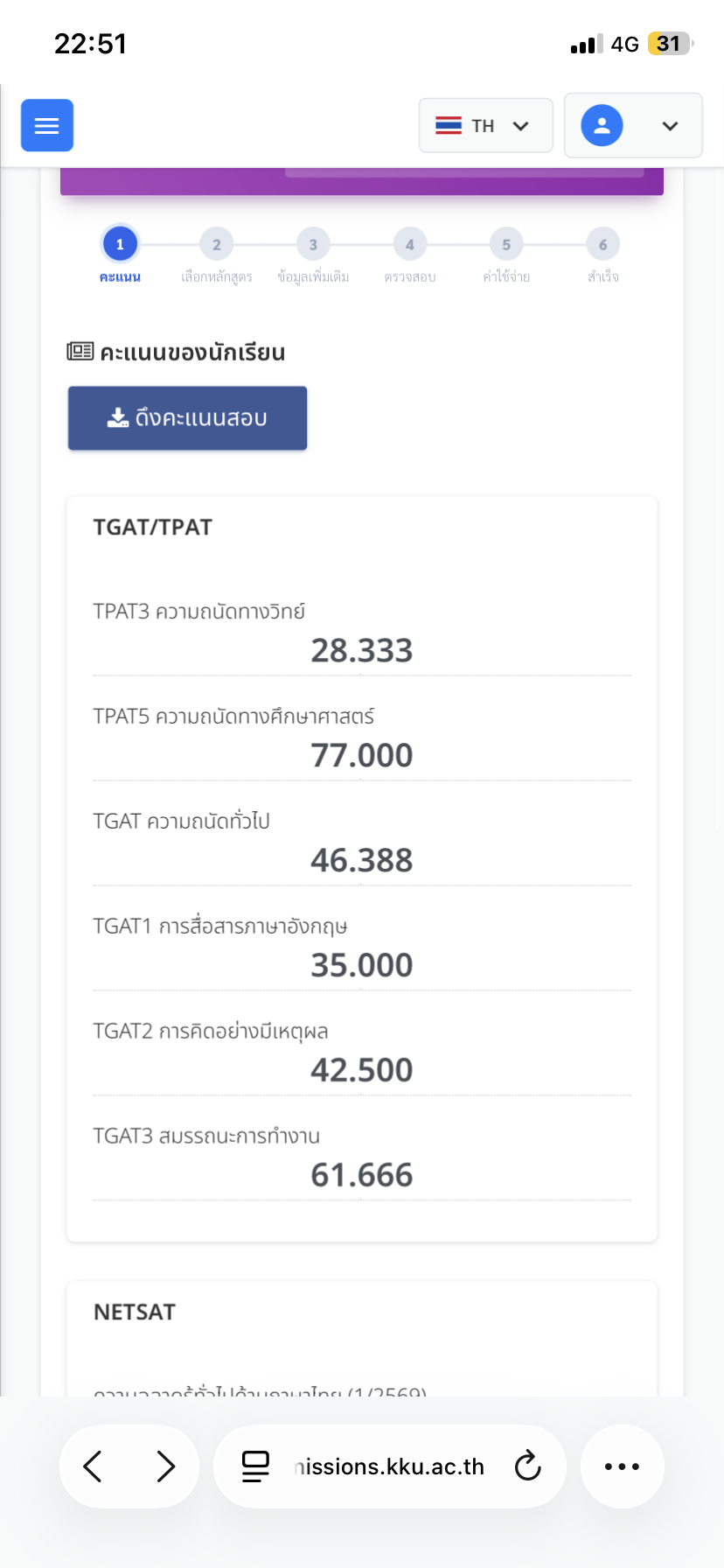
Task: Open the TH language dropdown
Action: click(x=485, y=125)
